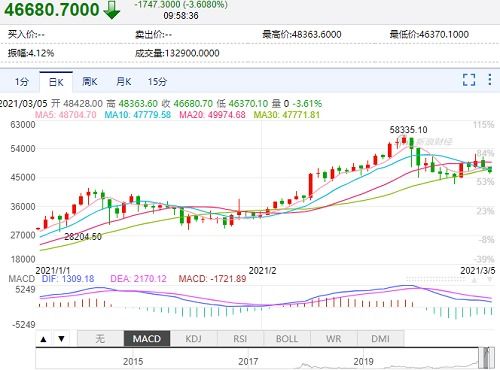Enable the MACD indicator
Image resolution: width=500 pixels, height=370 pixels.
(x=147, y=339)
